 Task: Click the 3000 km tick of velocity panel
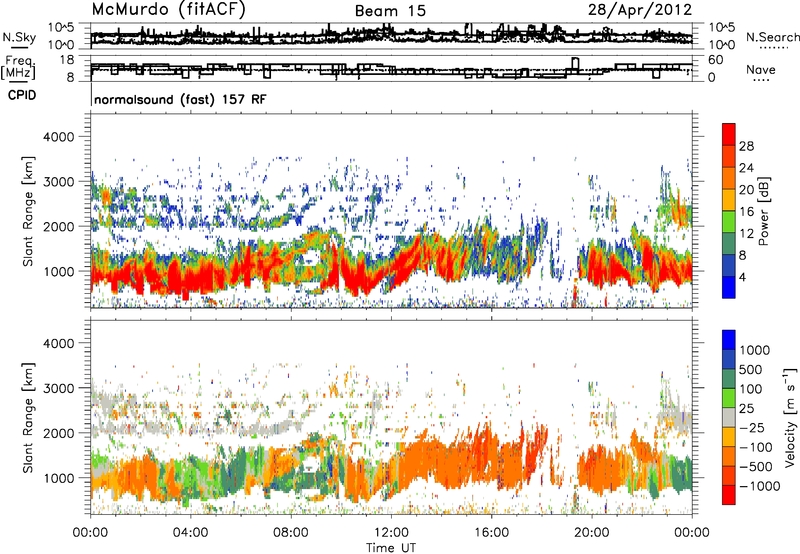coord(58,388)
